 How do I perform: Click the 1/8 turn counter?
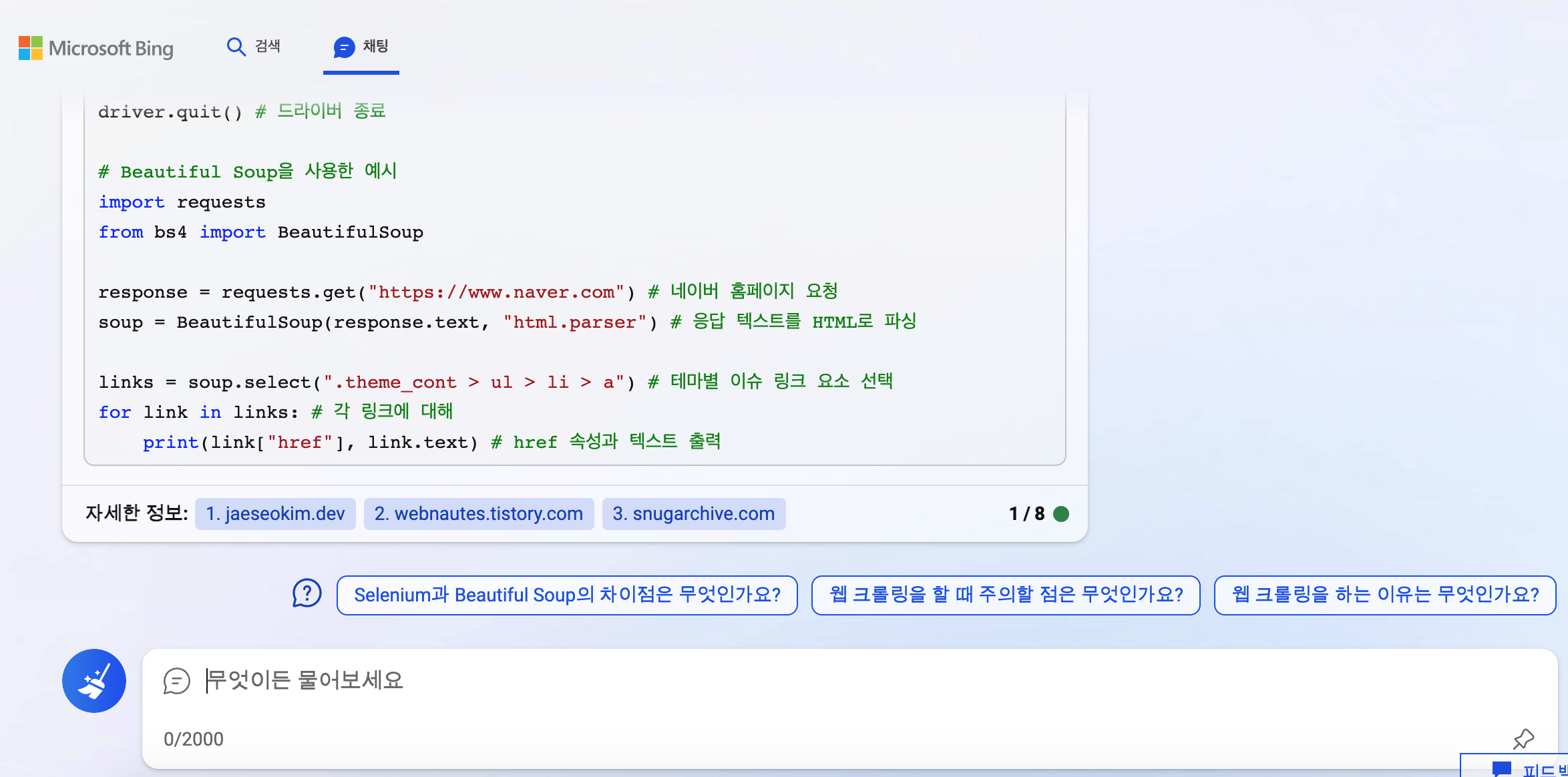[x=1026, y=513]
